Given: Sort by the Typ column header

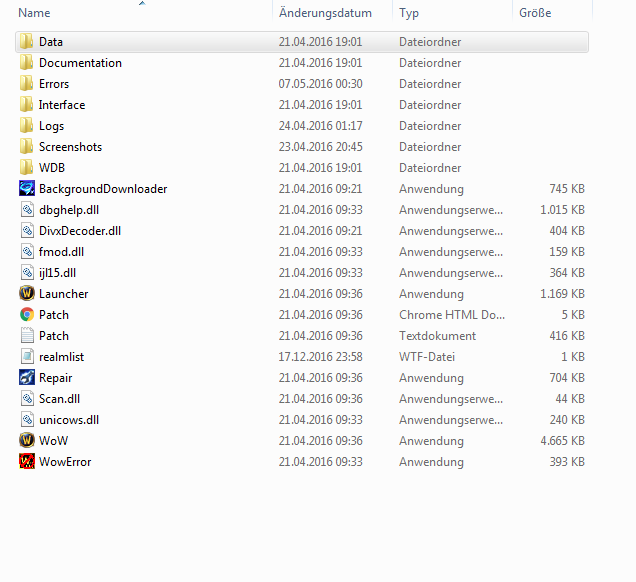Looking at the screenshot, I should coord(409,13).
